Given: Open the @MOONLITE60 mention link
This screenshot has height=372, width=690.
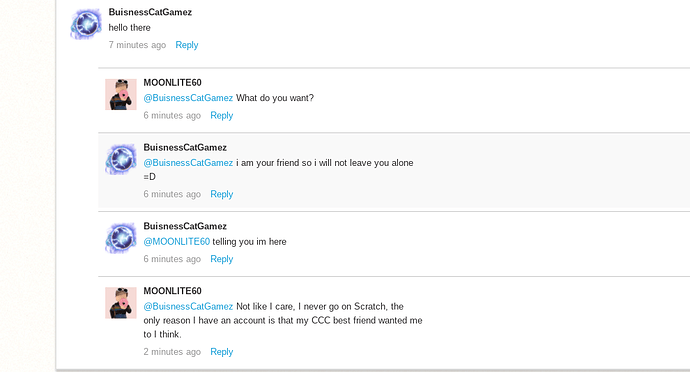Looking at the screenshot, I should 176,241.
